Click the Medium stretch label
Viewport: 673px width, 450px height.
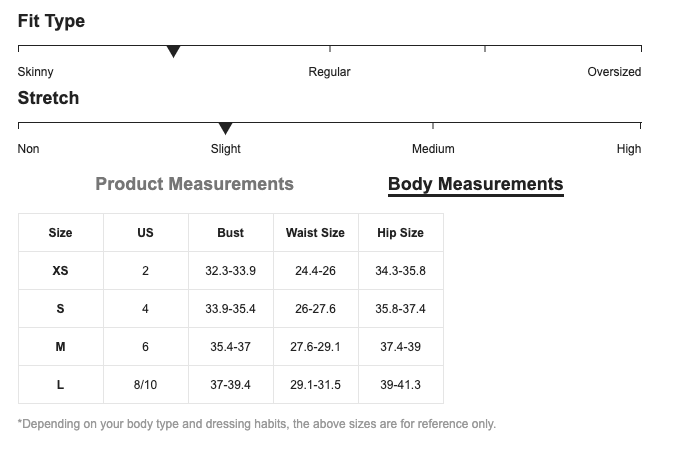[433, 149]
